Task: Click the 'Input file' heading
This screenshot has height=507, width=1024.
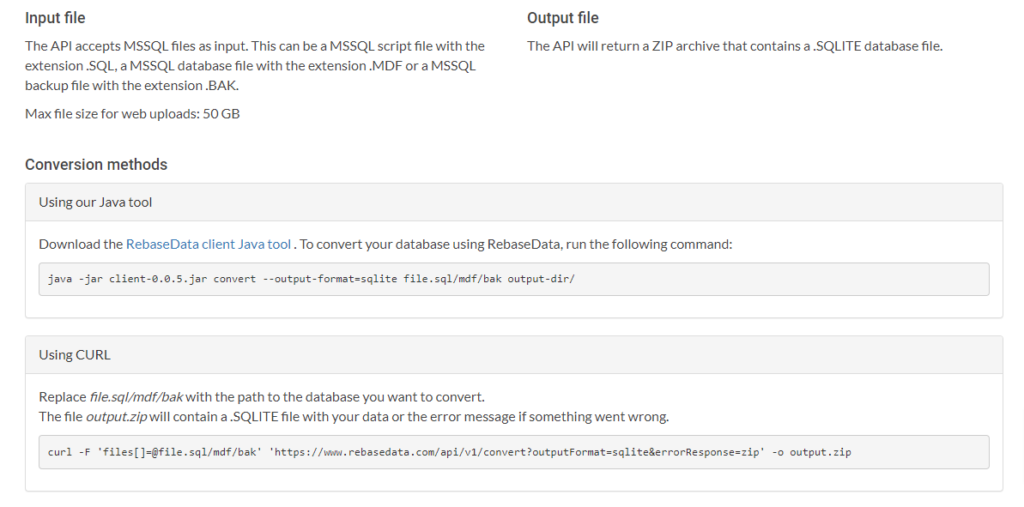Action: pyautogui.click(x=55, y=18)
